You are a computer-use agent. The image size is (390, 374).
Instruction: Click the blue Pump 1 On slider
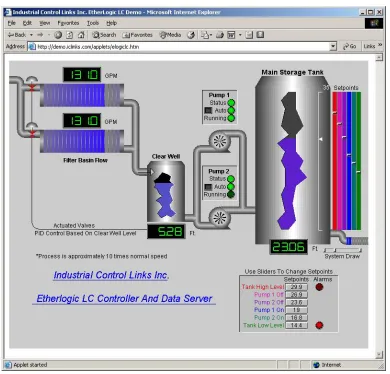pyautogui.click(x=349, y=161)
